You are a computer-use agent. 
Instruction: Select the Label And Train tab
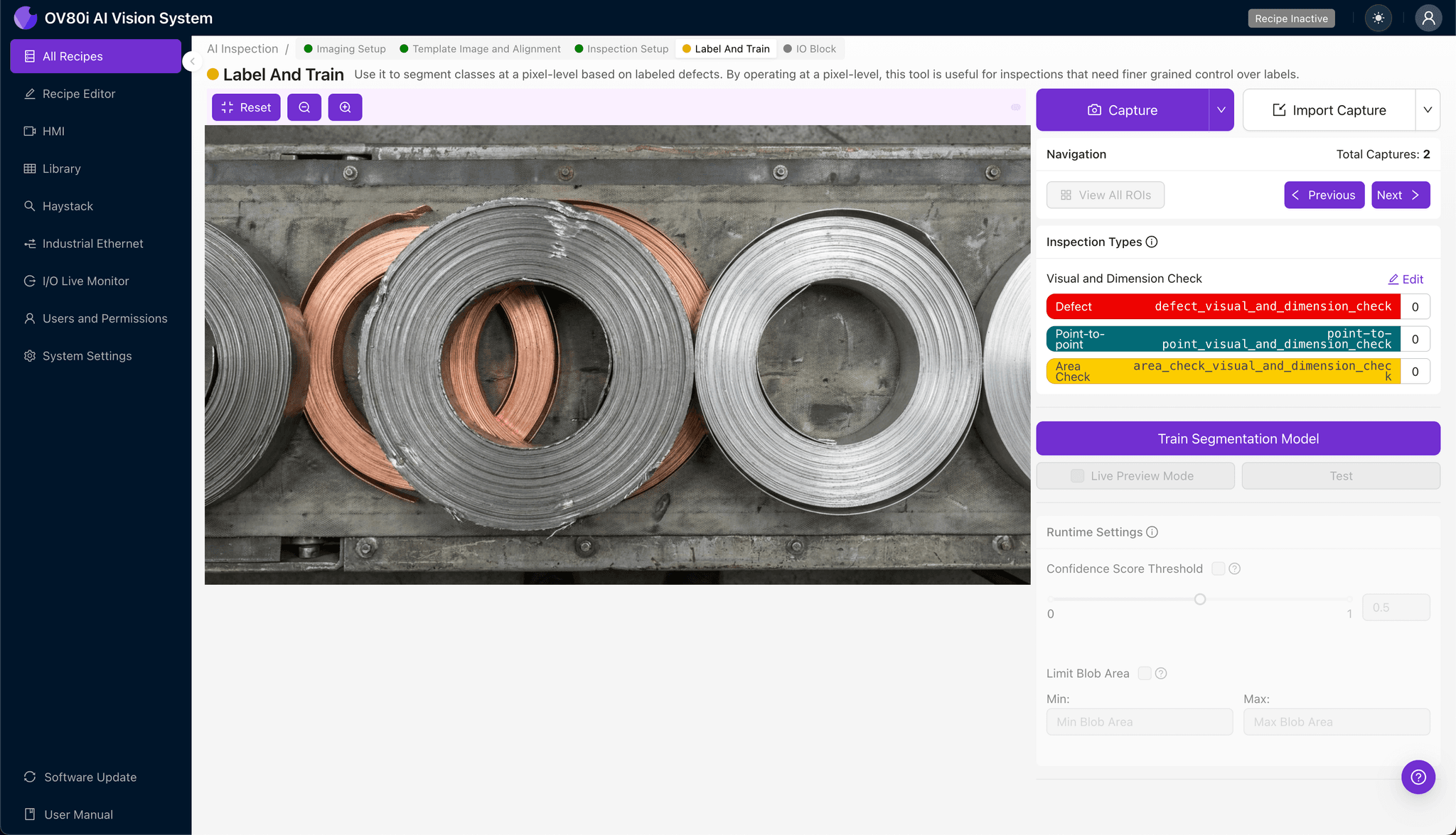pyautogui.click(x=726, y=49)
